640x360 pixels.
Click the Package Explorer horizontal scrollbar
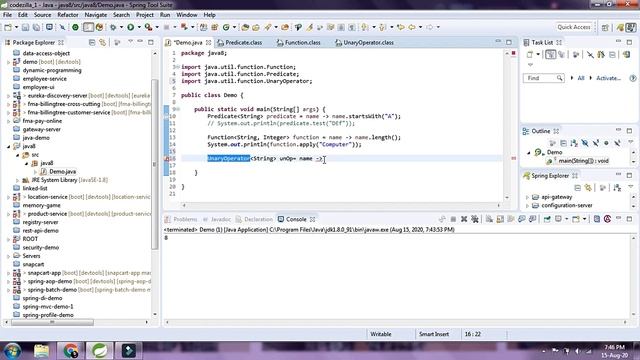pyautogui.click(x=52, y=322)
